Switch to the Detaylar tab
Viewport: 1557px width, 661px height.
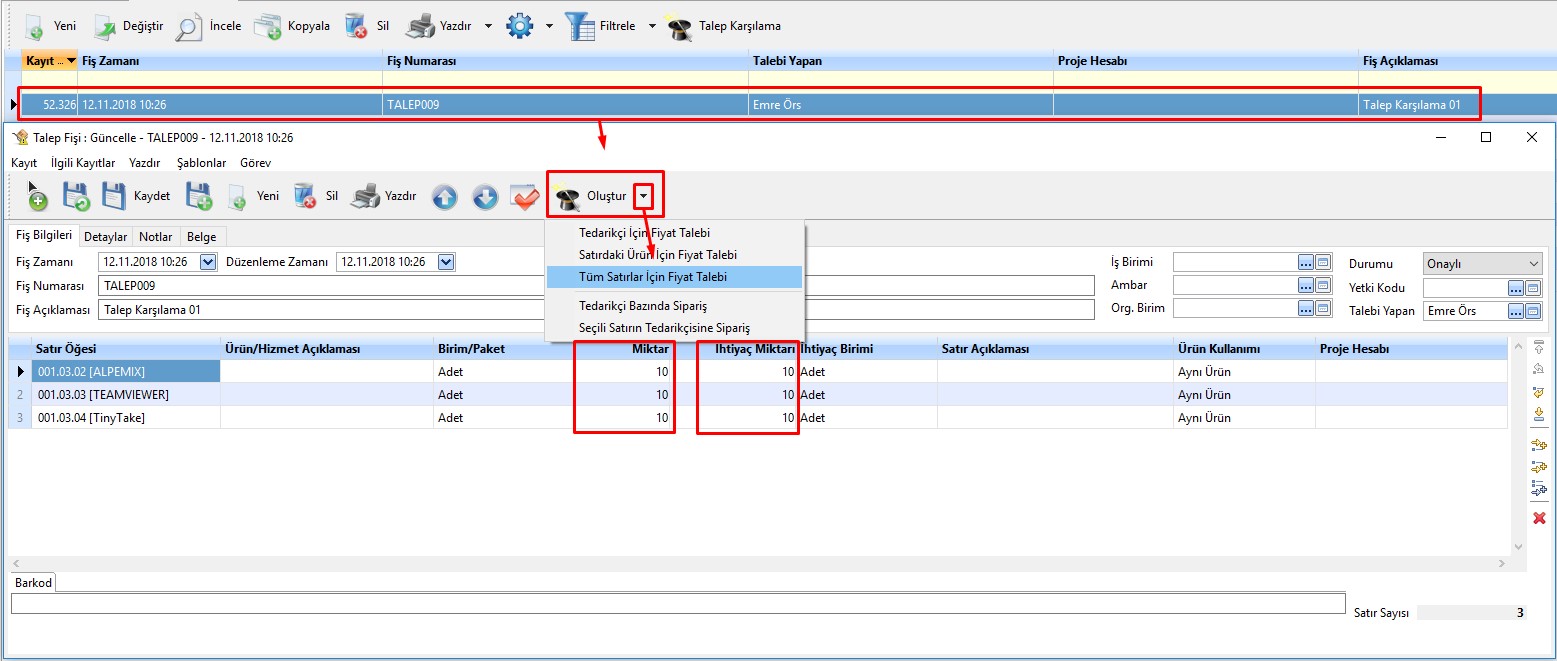[105, 237]
